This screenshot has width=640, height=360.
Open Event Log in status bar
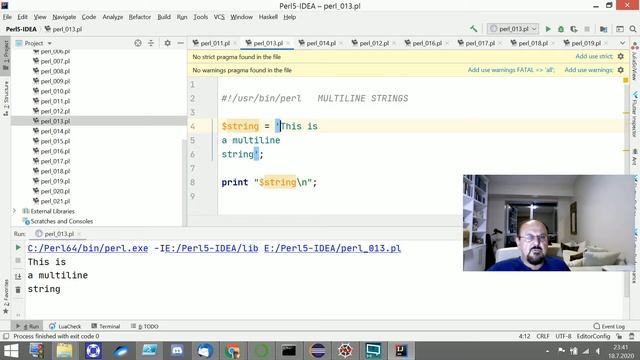[609, 326]
